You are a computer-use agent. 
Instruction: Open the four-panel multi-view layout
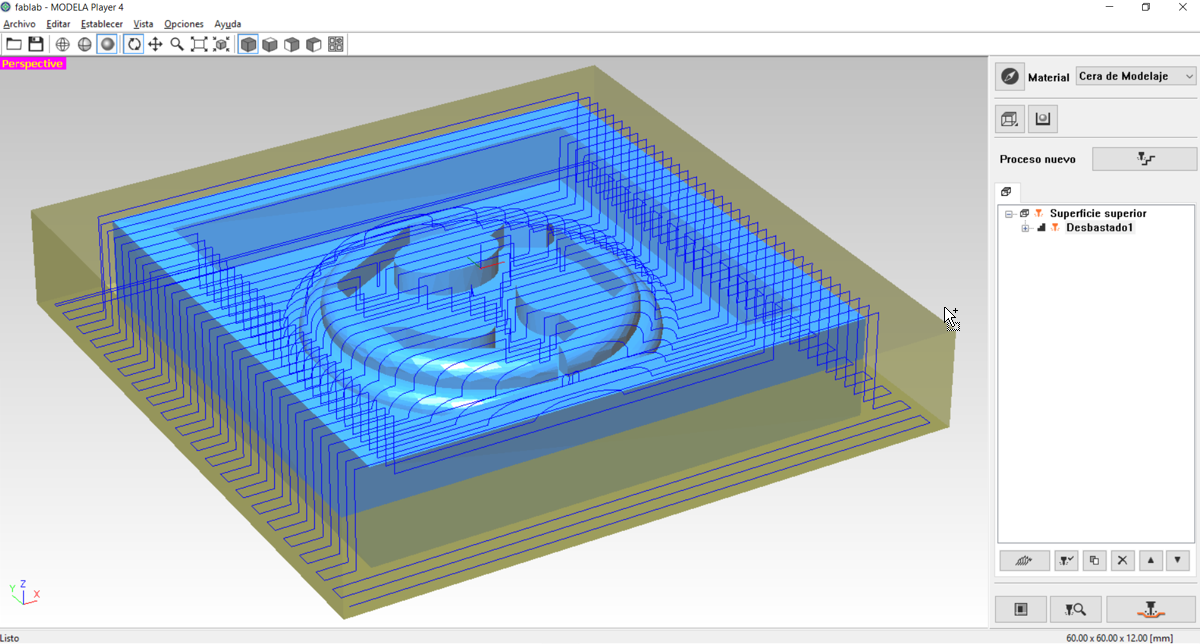pyautogui.click(x=336, y=44)
